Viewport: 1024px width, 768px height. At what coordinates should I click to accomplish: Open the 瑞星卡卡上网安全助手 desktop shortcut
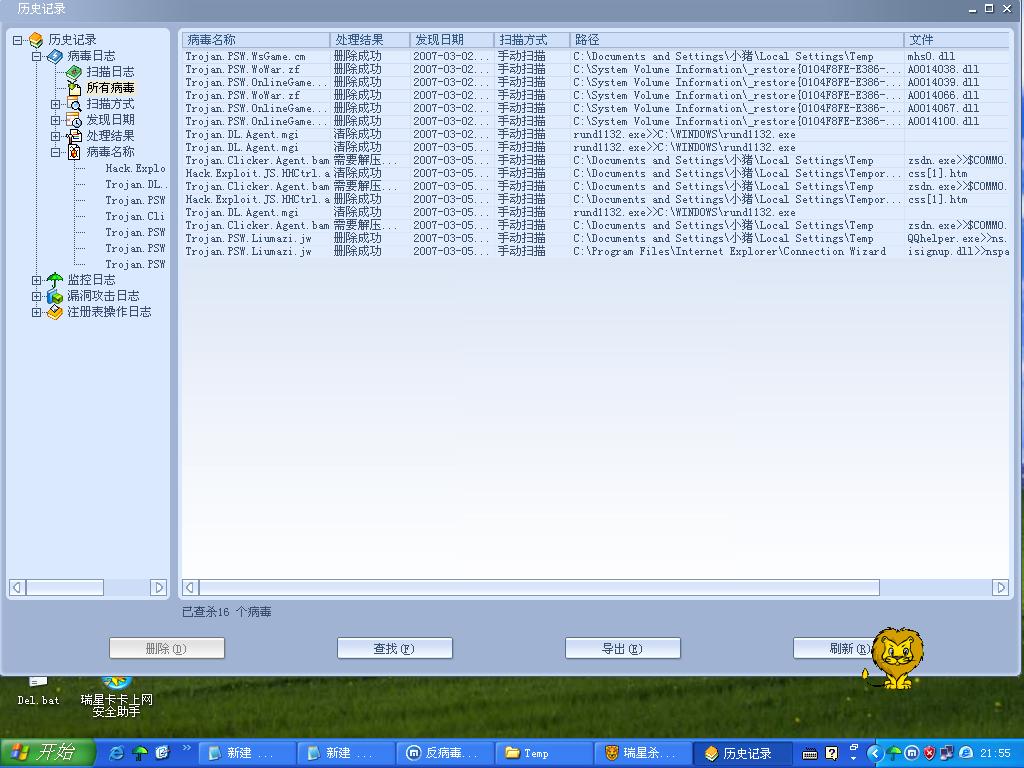pyautogui.click(x=116, y=698)
